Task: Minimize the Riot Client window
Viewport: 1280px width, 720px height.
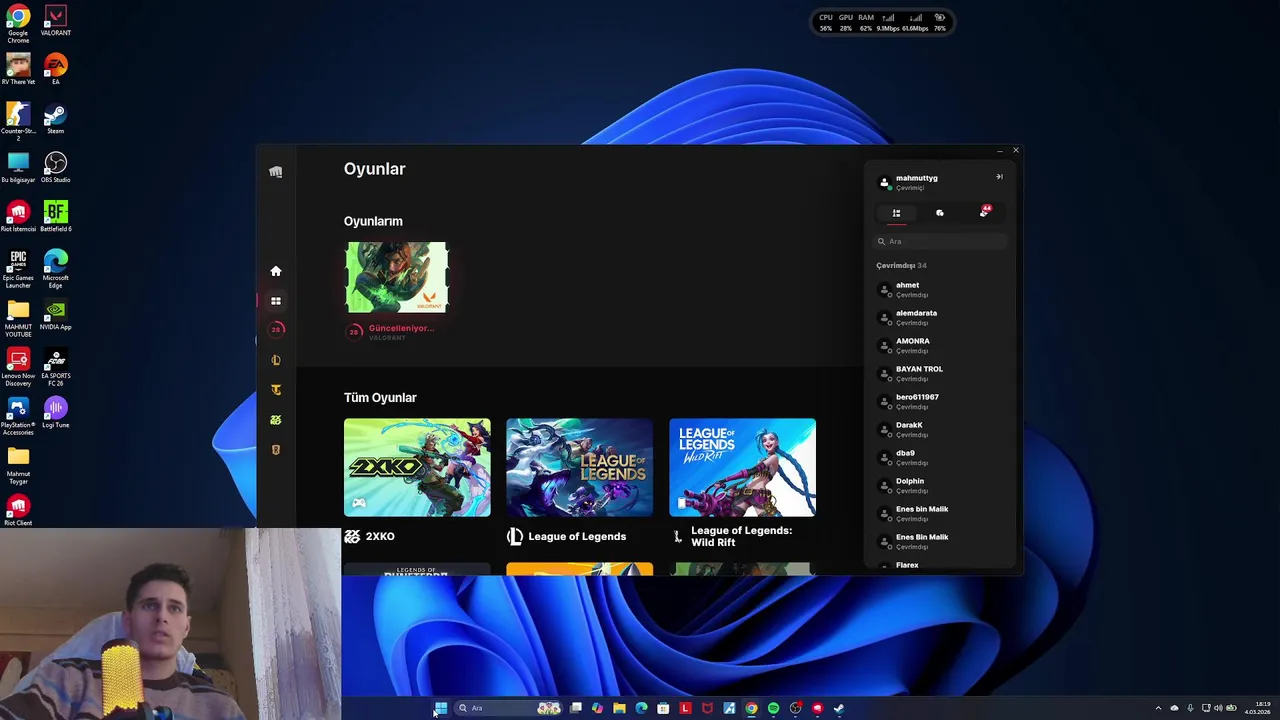Action: coord(999,151)
